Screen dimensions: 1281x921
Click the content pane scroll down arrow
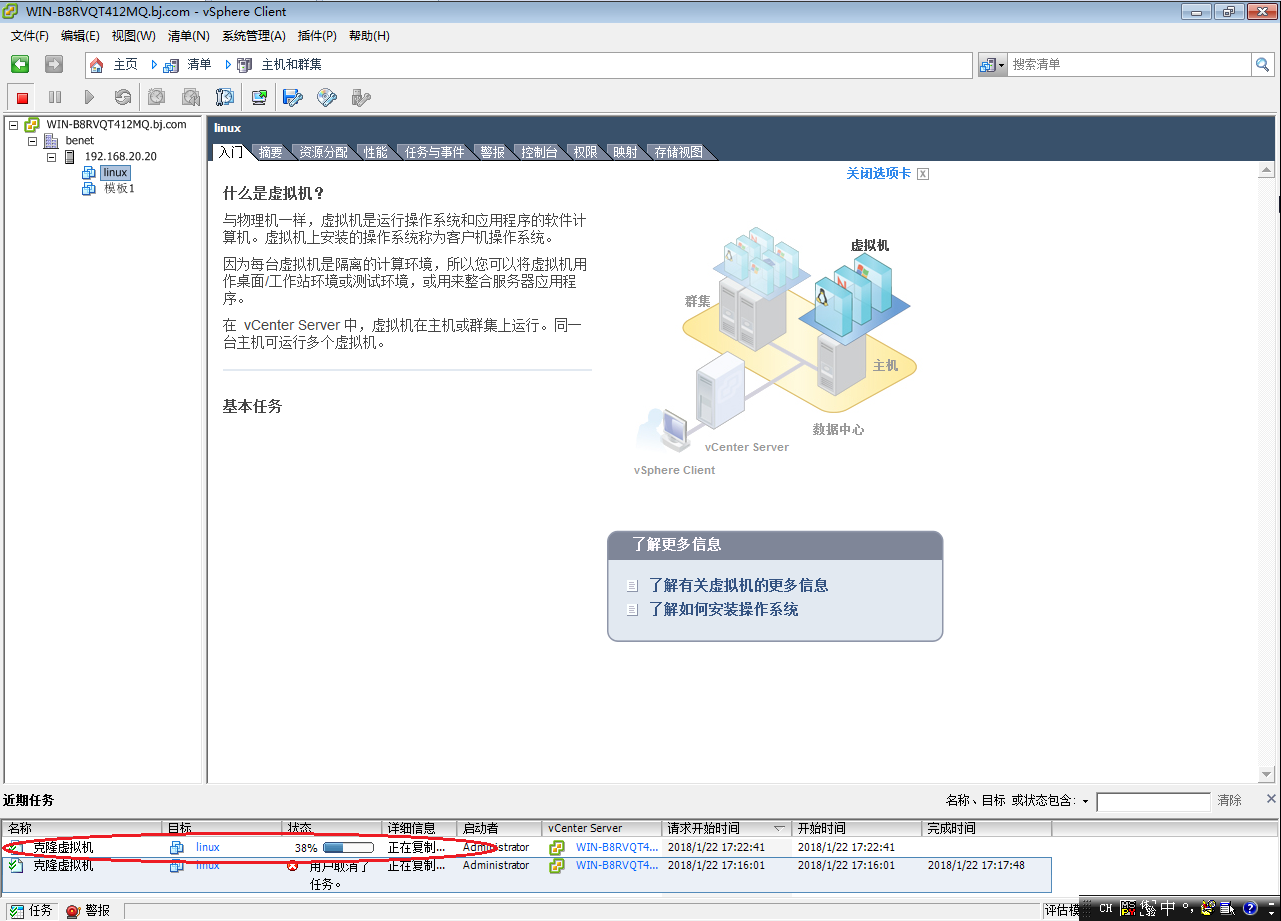tap(1266, 775)
